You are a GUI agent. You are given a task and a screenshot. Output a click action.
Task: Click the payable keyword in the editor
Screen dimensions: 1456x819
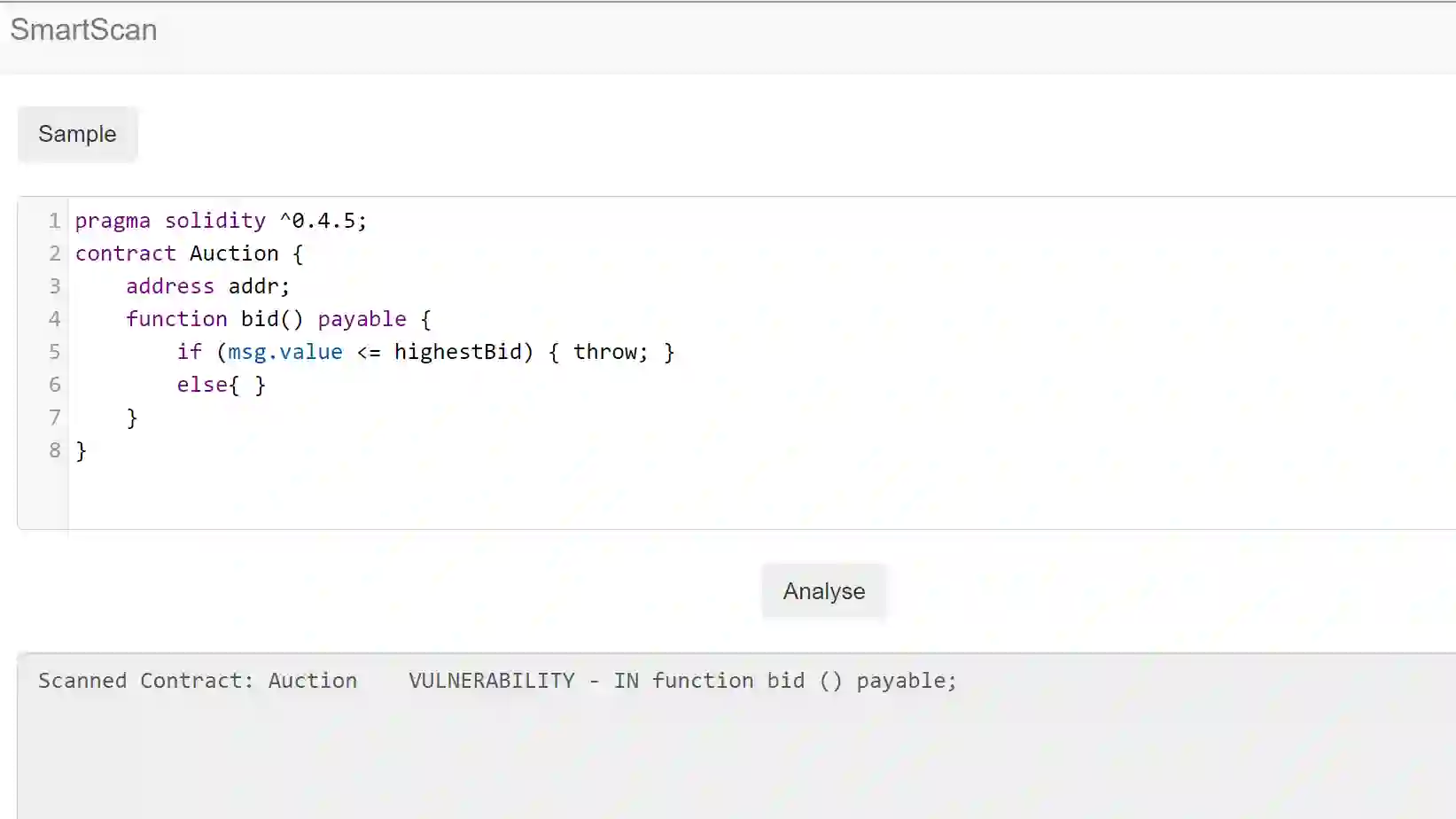[362, 319]
